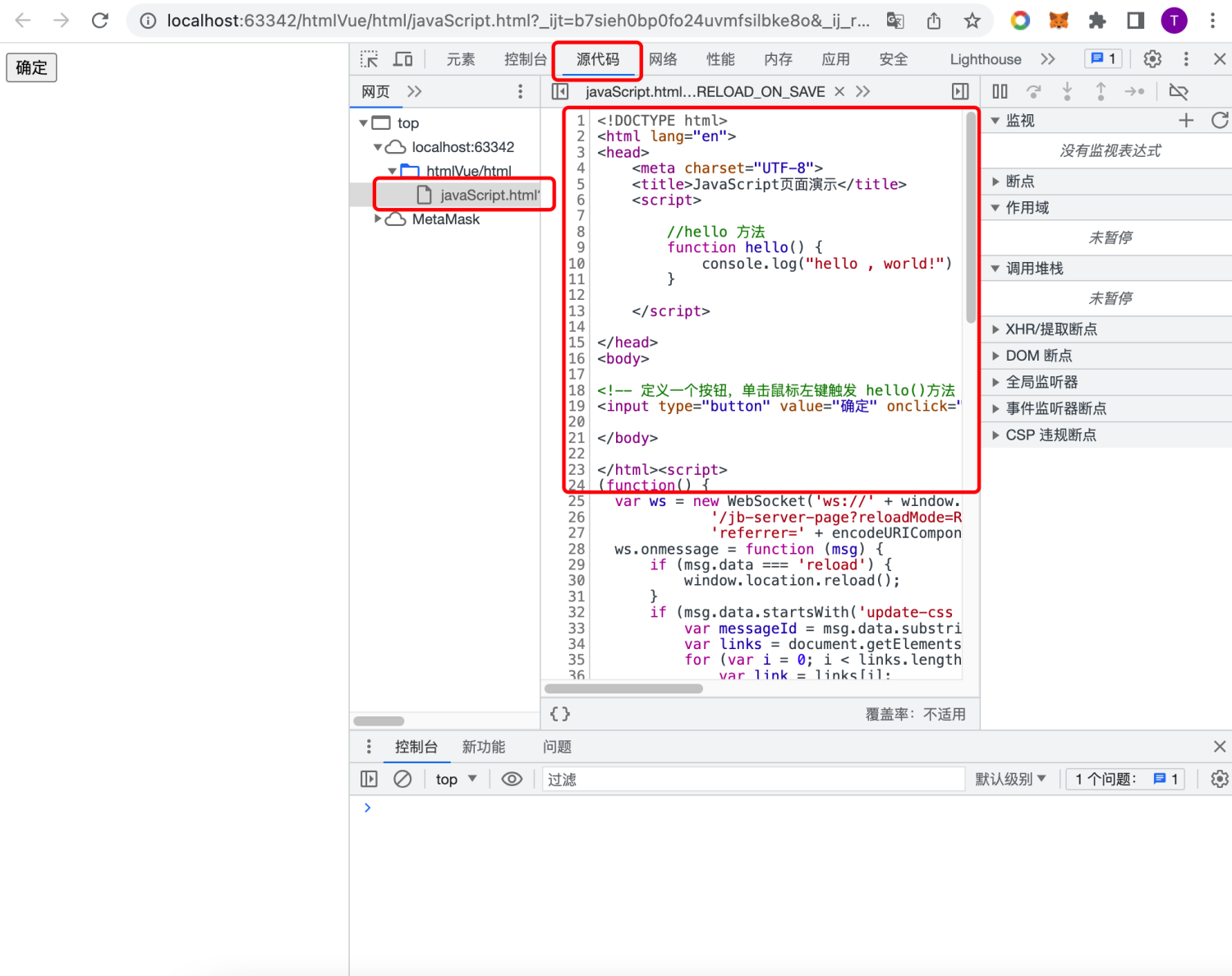Viewport: 1232px width, 976px height.
Task: Click the issues counter badge in toolbar
Action: [1104, 58]
